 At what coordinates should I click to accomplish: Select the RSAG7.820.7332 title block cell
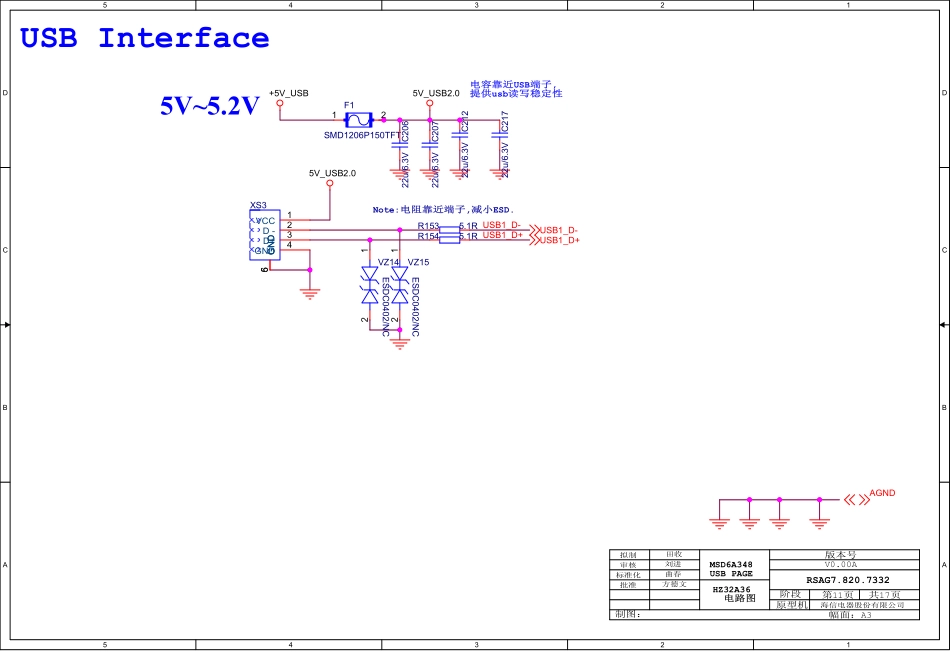click(847, 580)
